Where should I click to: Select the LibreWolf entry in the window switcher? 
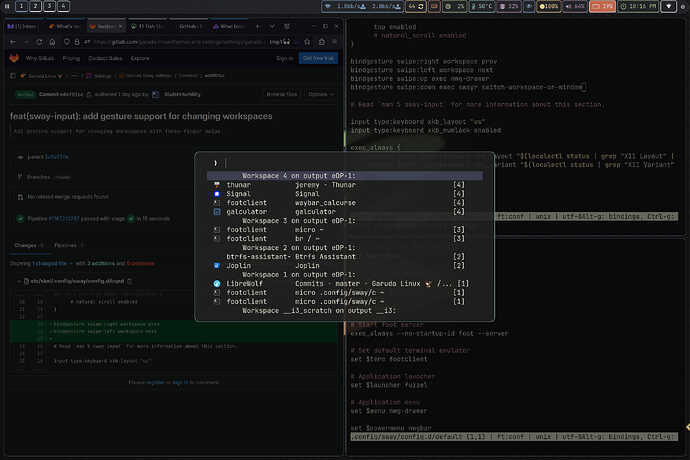pyautogui.click(x=345, y=283)
